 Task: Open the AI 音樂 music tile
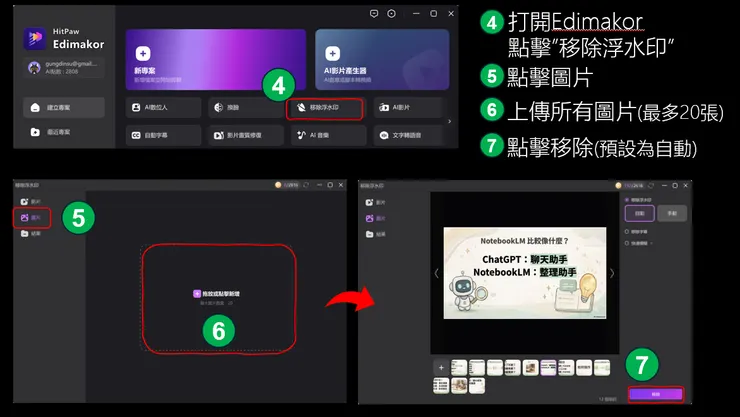point(328,135)
